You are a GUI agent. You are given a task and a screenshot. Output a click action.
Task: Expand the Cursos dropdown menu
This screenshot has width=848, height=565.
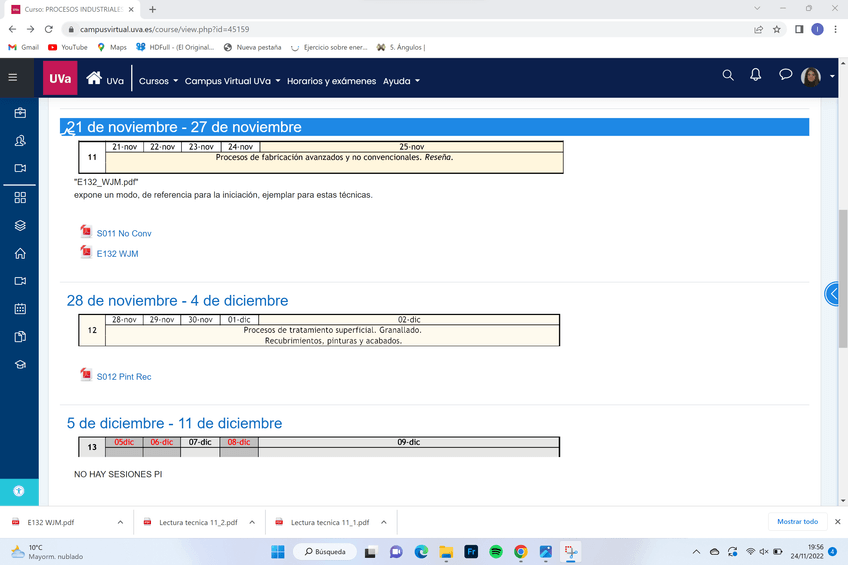(158, 81)
